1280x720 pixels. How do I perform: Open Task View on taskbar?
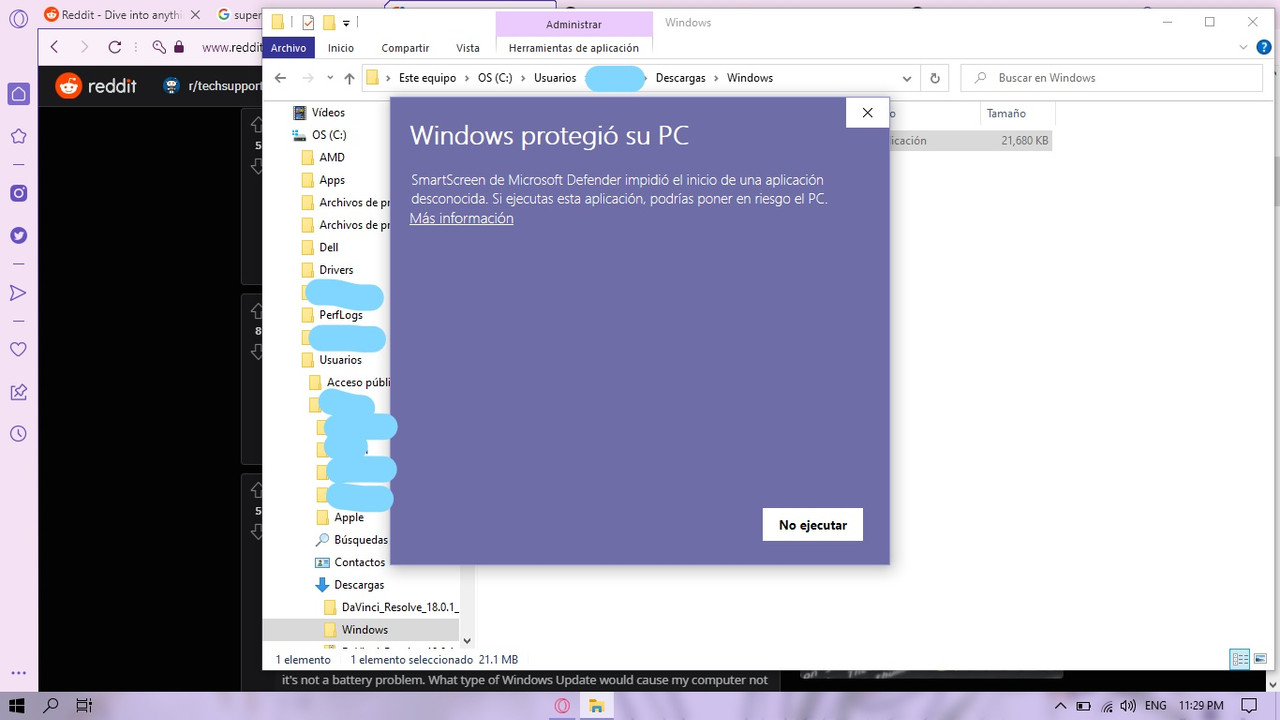pos(85,705)
